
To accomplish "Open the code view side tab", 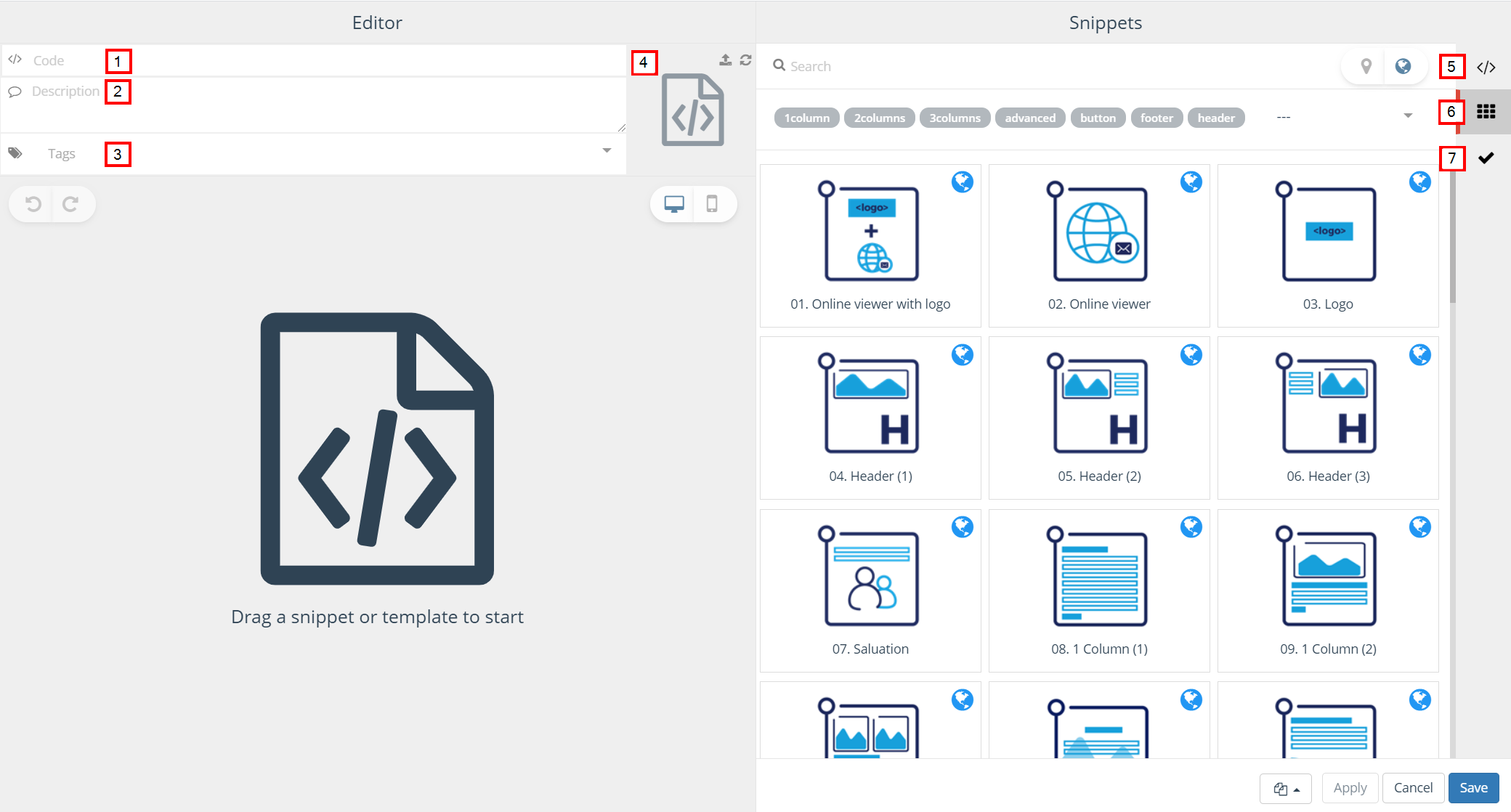I will [1486, 68].
